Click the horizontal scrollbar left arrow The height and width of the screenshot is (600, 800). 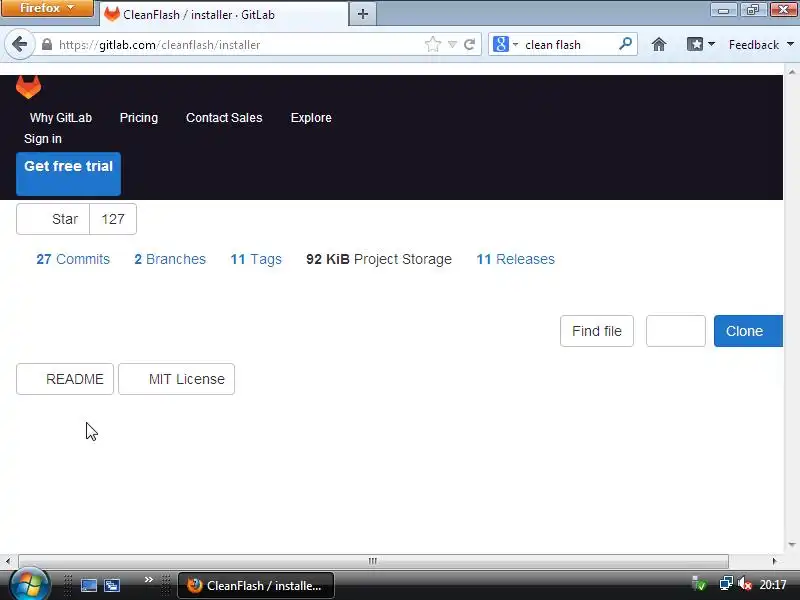8,561
